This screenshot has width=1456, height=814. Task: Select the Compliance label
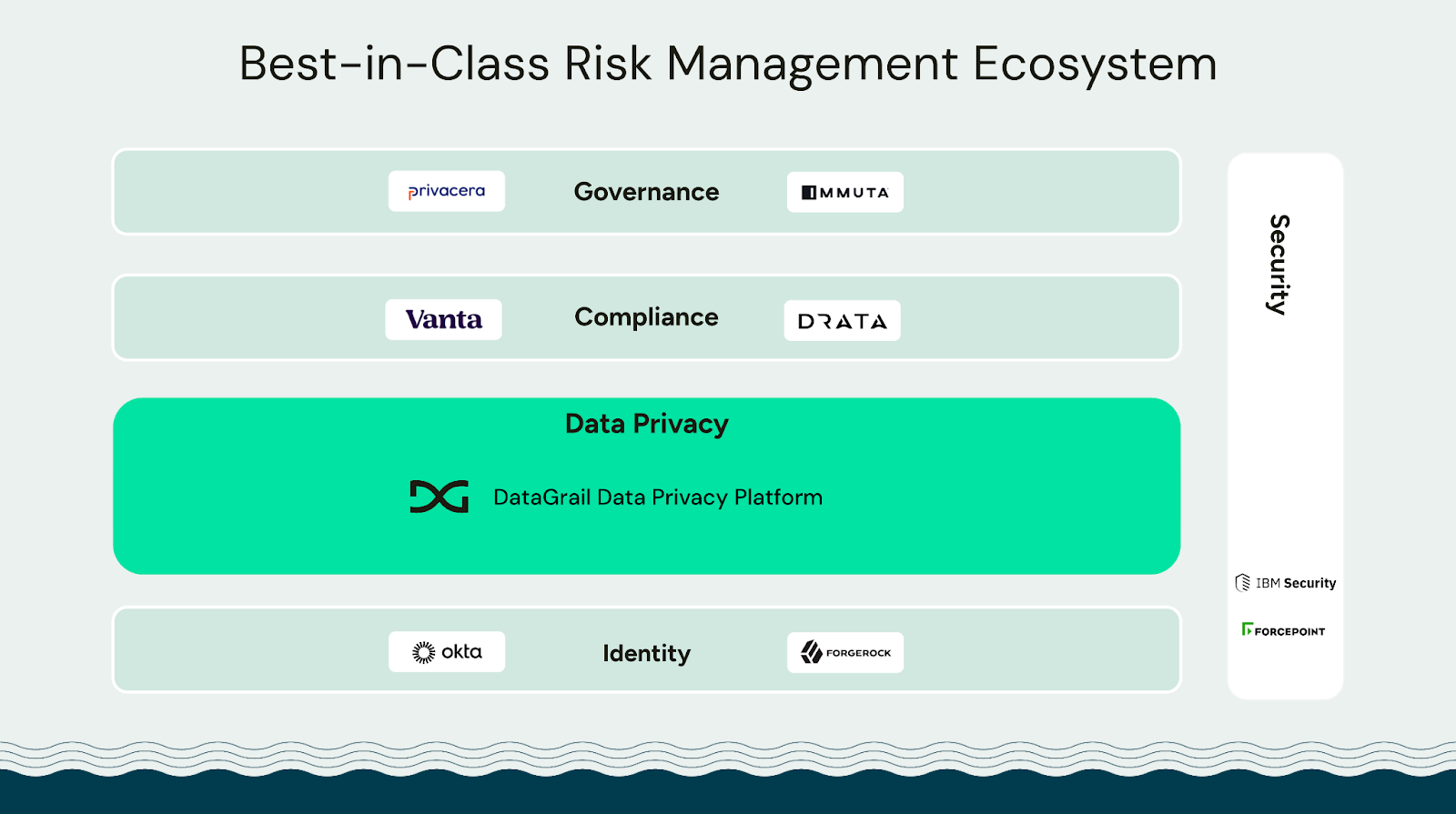(x=646, y=317)
